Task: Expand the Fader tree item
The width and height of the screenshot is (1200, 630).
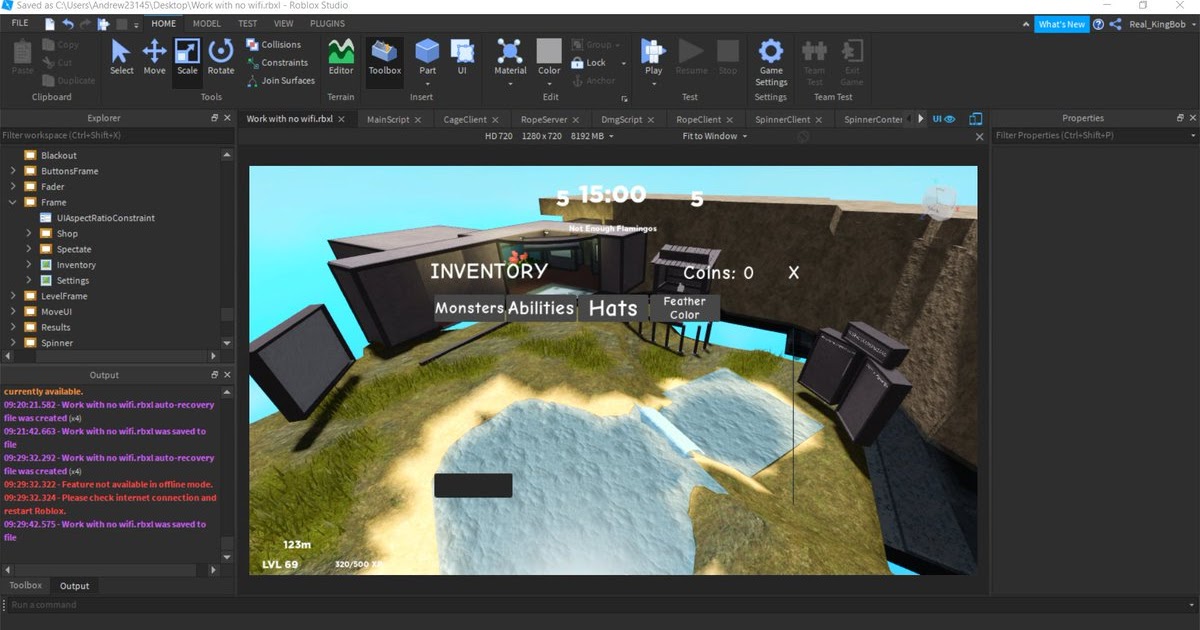Action: tap(13, 187)
